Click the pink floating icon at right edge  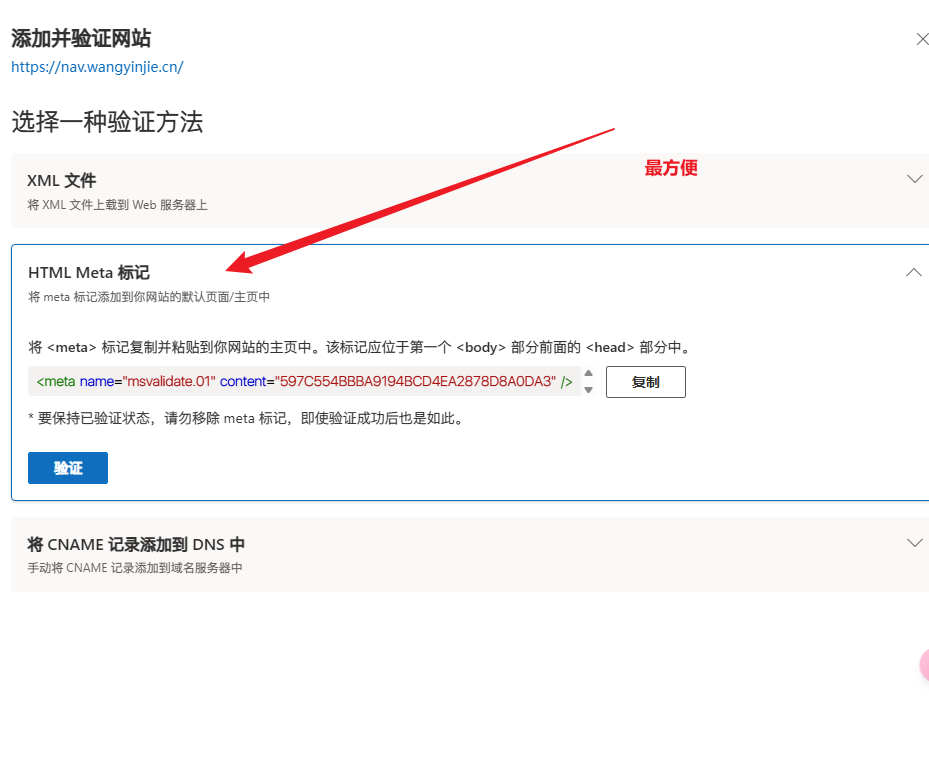pos(923,665)
